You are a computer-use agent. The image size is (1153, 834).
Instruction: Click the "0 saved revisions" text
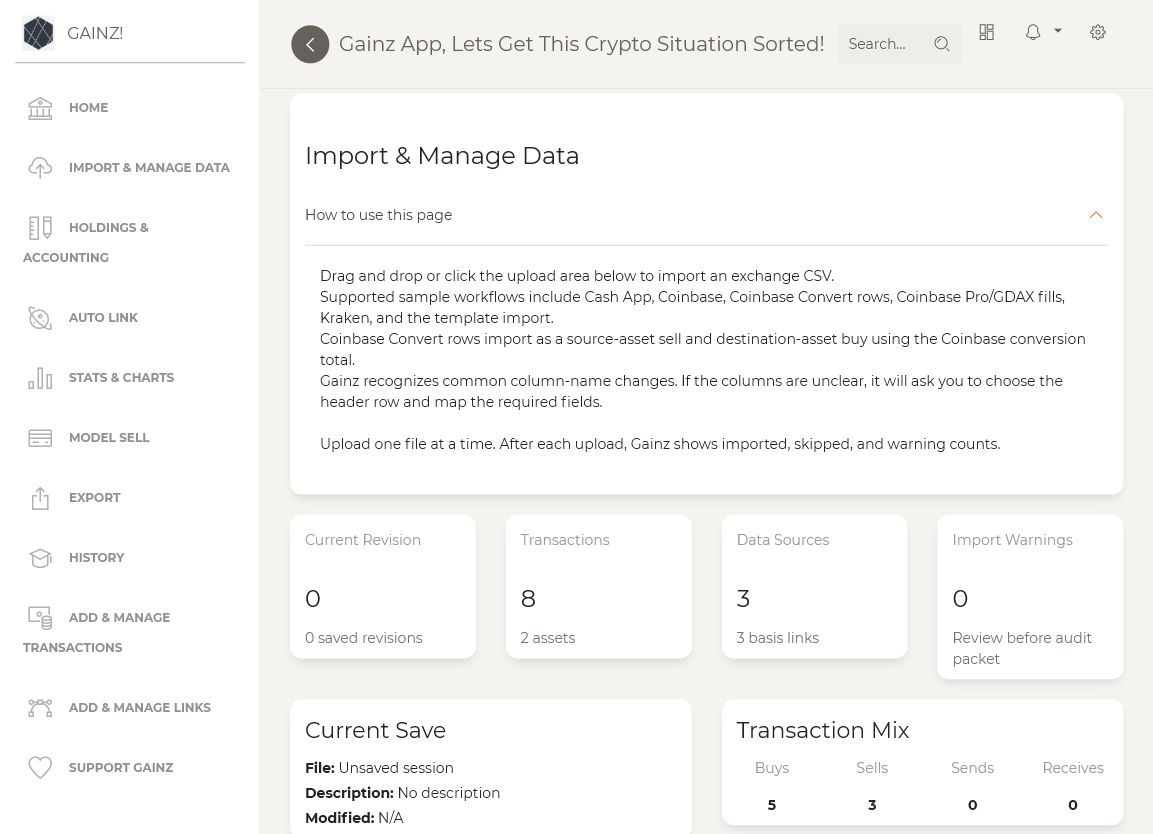click(364, 638)
